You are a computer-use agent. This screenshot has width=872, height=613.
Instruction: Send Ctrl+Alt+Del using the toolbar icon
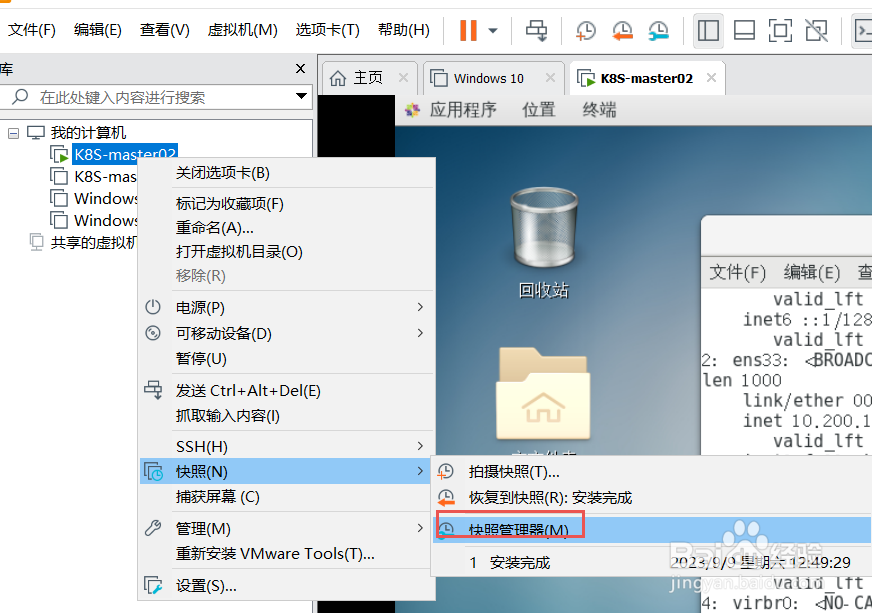tap(536, 31)
